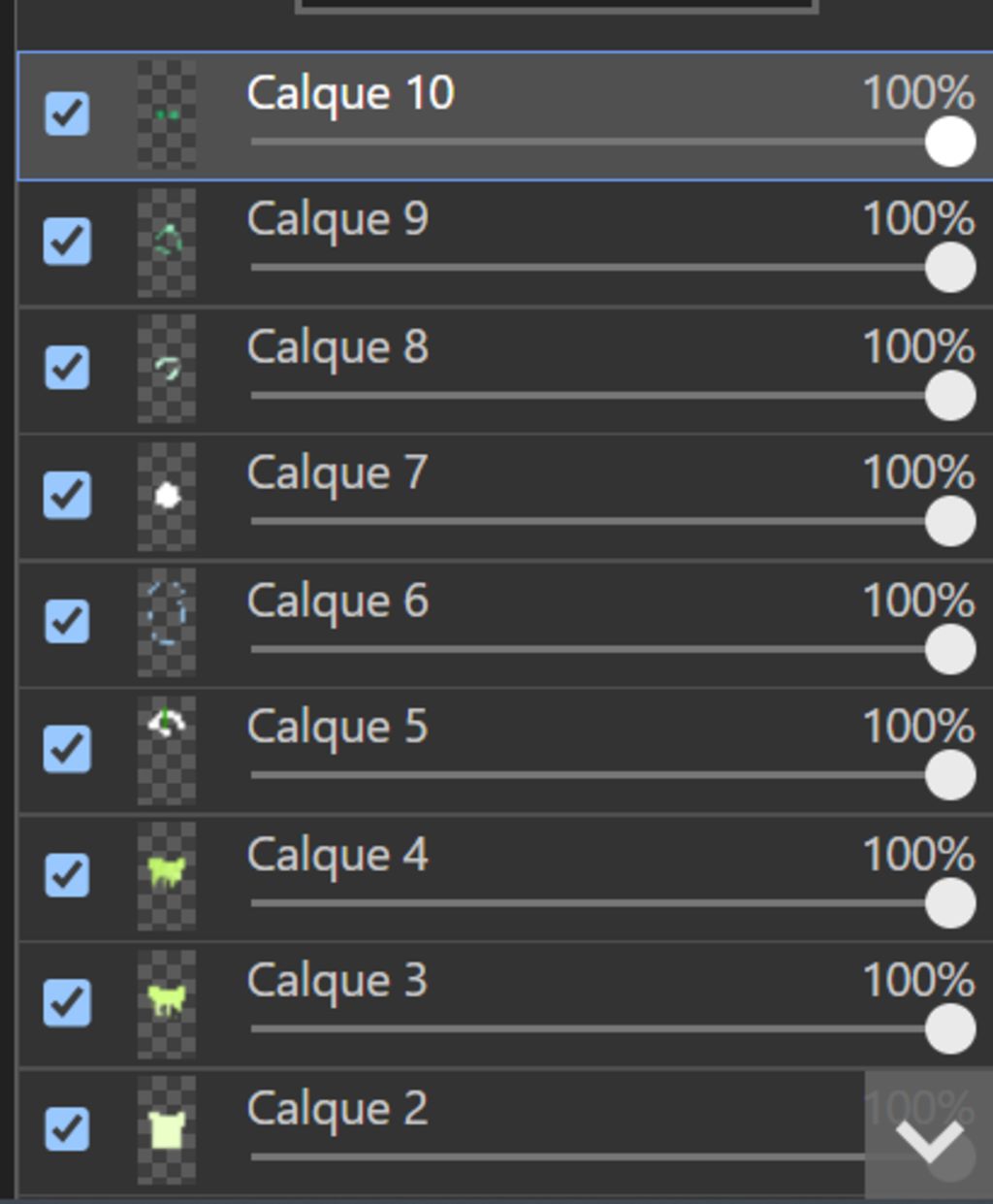Hide the Calque 10 layer via its checkbox
Image resolution: width=993 pixels, height=1204 pixels.
tap(68, 114)
